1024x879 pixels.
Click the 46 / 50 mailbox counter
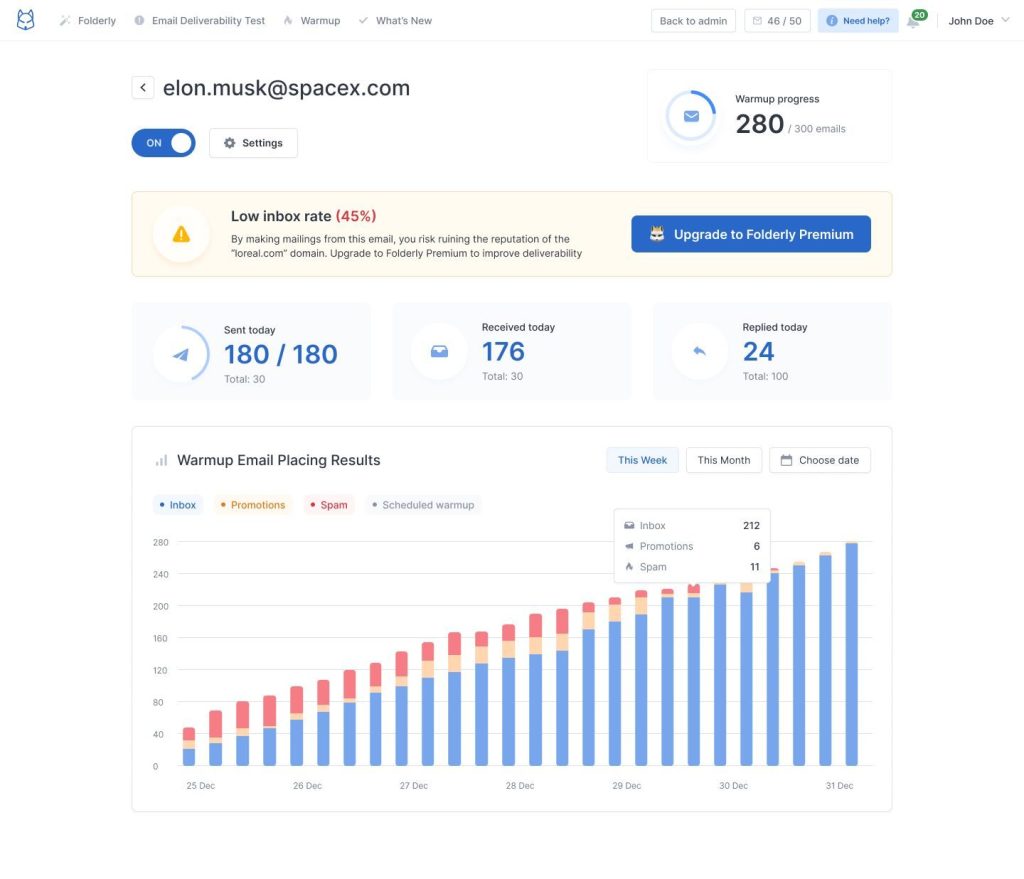[x=777, y=21]
